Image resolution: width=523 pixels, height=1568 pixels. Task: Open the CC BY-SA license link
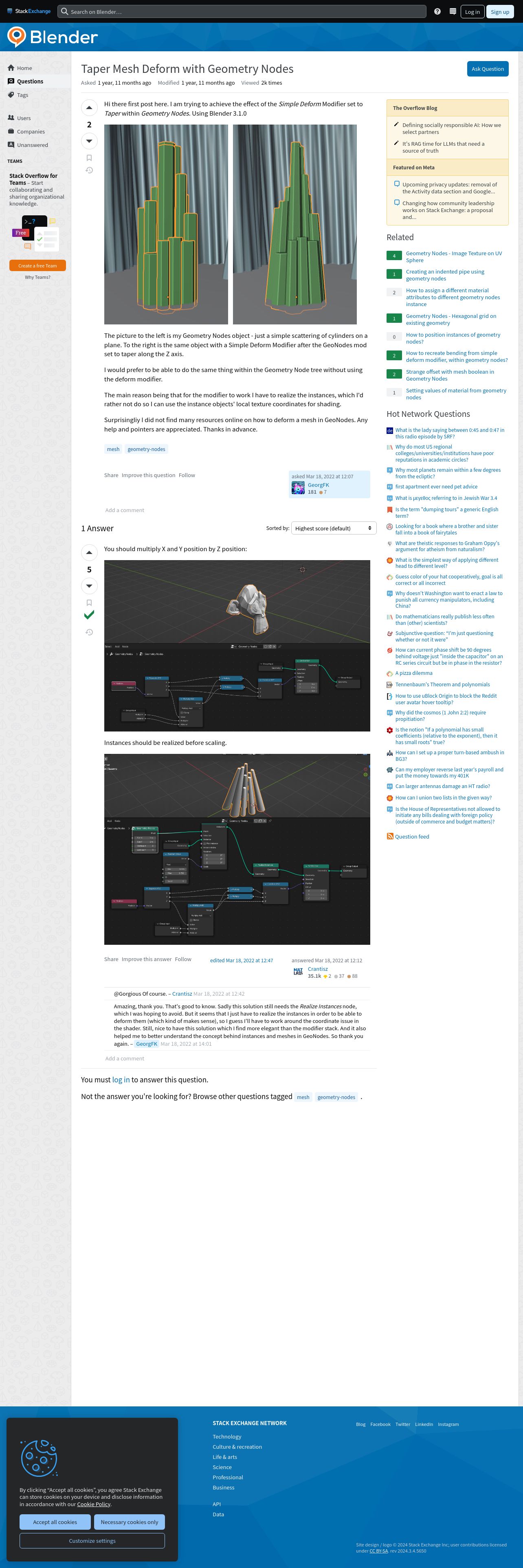click(x=379, y=1551)
